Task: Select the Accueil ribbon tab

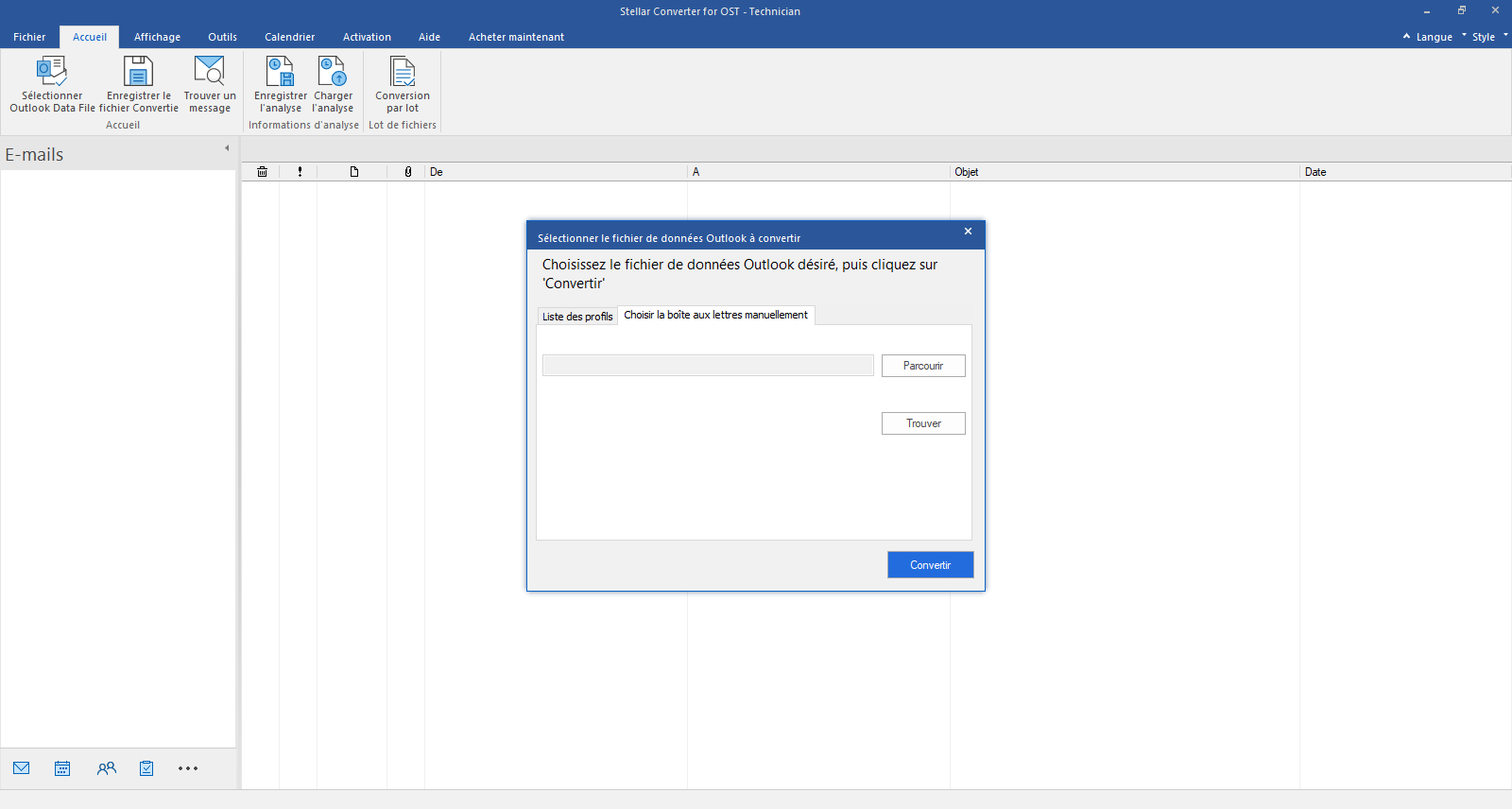Action: [x=90, y=37]
